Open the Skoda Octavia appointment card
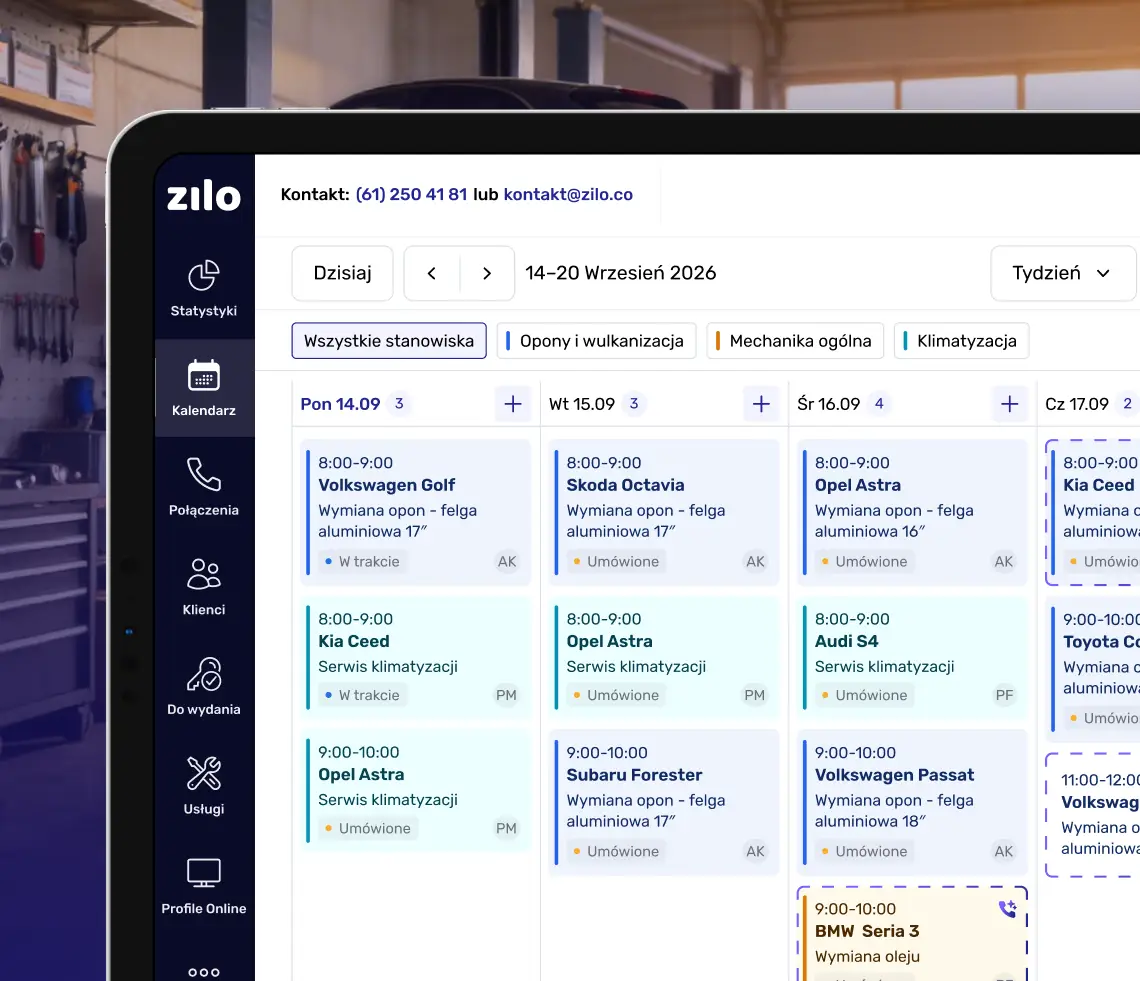The image size is (1140, 981). (664, 512)
